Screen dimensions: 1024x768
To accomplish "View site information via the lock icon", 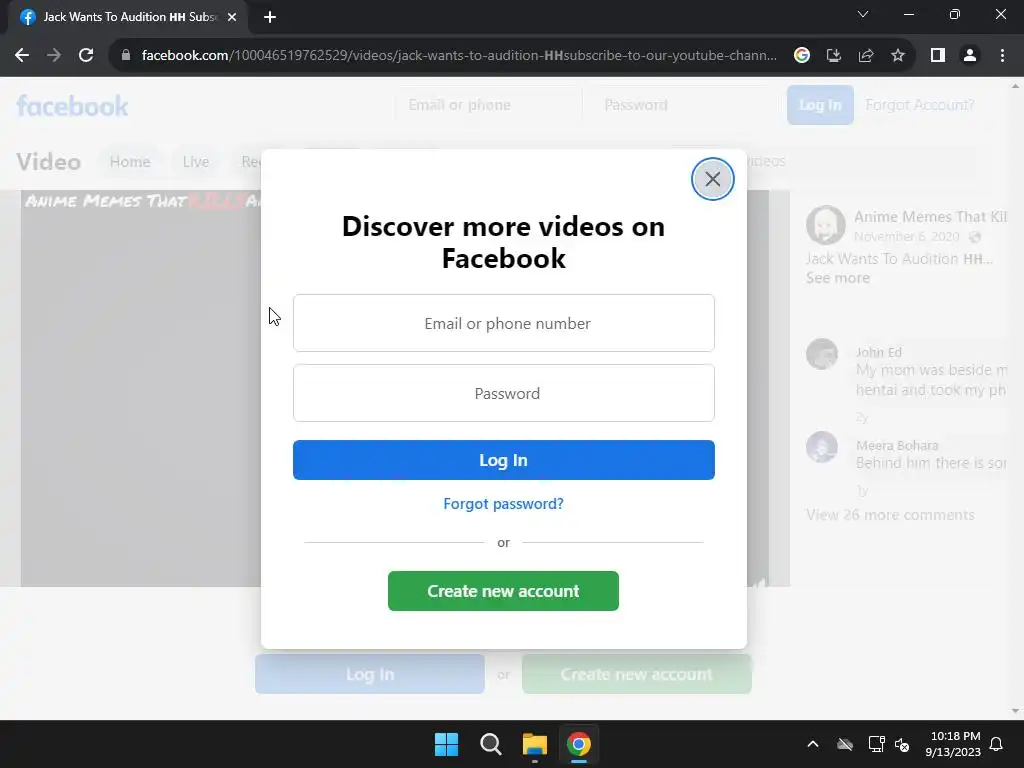I will point(126,56).
